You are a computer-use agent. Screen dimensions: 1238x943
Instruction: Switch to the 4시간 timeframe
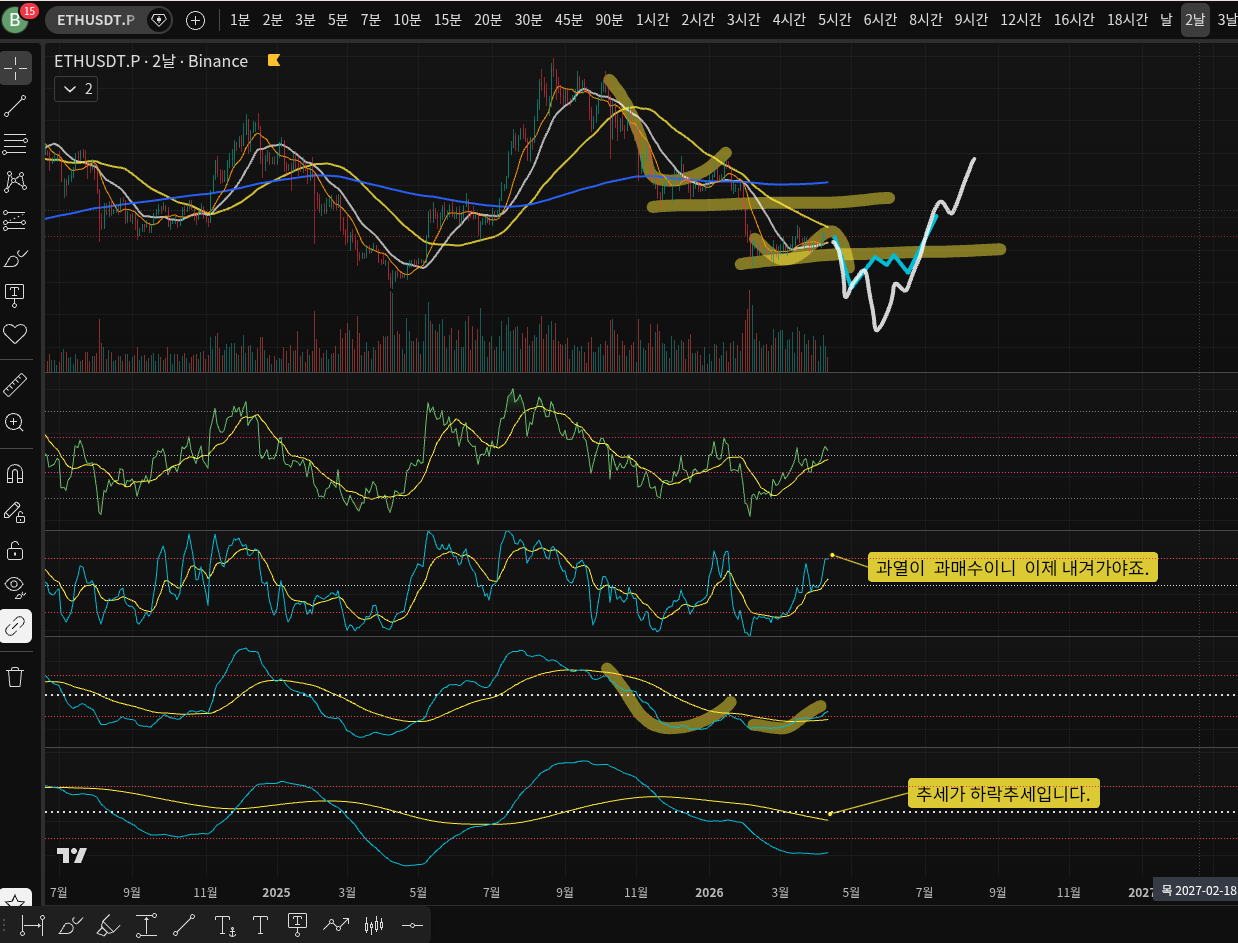(790, 20)
